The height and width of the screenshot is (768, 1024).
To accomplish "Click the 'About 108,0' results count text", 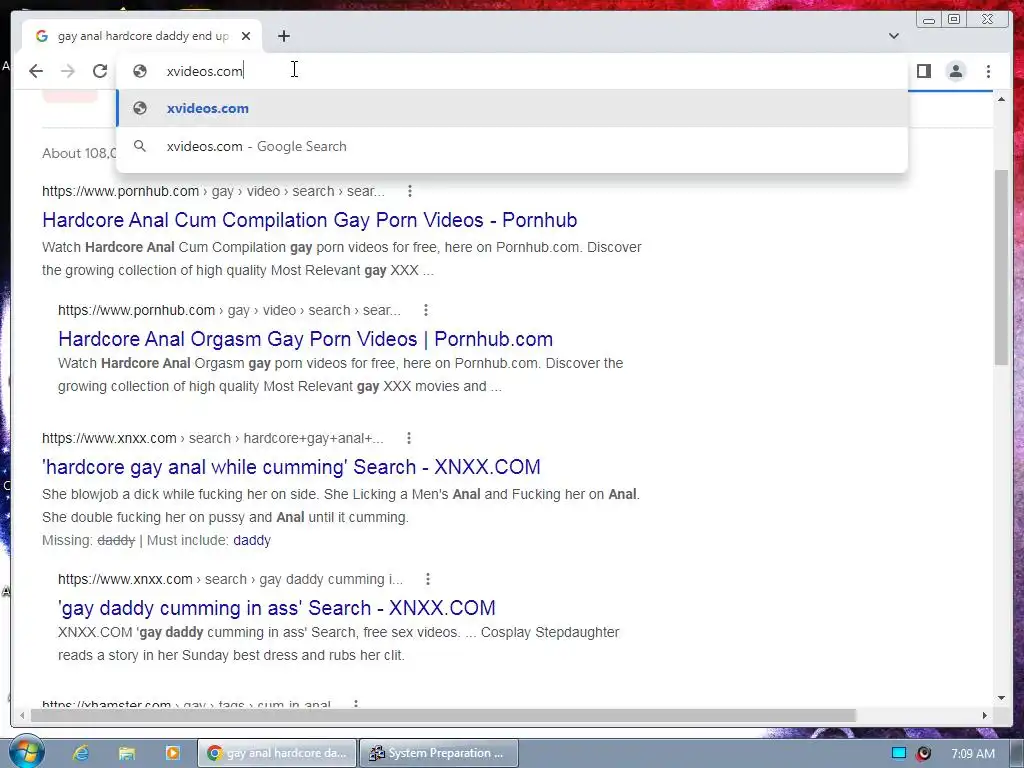I will point(79,153).
